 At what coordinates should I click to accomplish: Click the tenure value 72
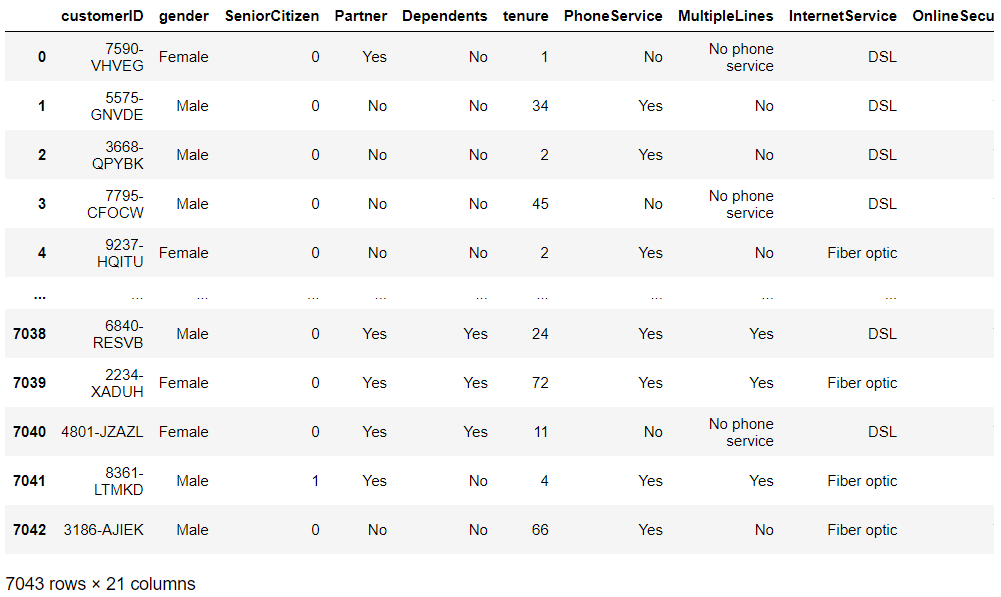[x=540, y=383]
